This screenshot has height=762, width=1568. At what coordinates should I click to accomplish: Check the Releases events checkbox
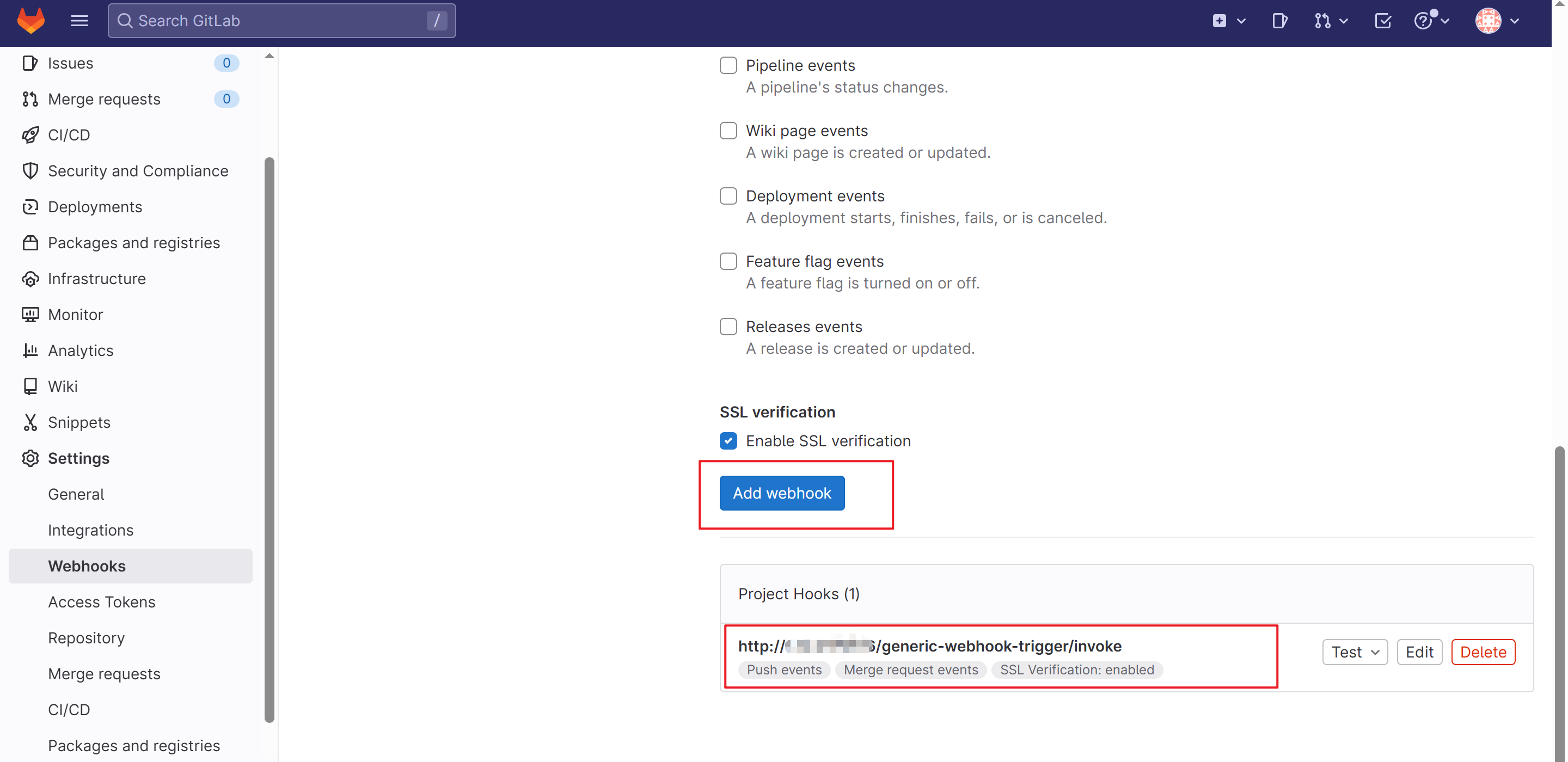[728, 327]
